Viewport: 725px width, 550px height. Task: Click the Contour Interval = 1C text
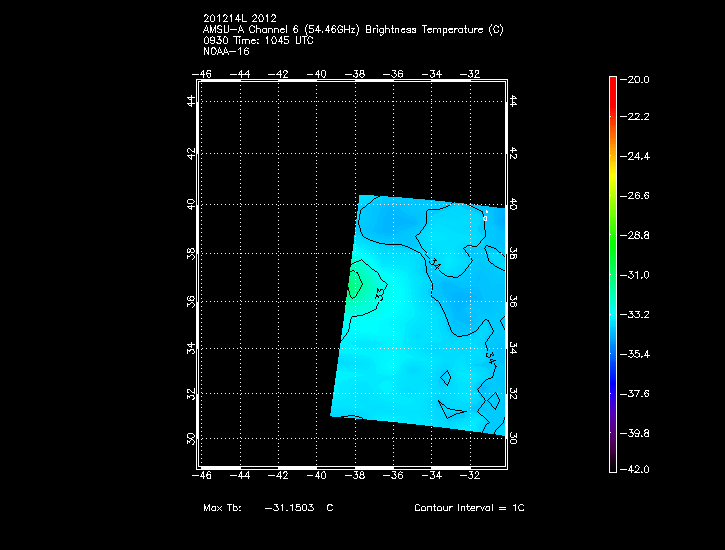coord(469,508)
